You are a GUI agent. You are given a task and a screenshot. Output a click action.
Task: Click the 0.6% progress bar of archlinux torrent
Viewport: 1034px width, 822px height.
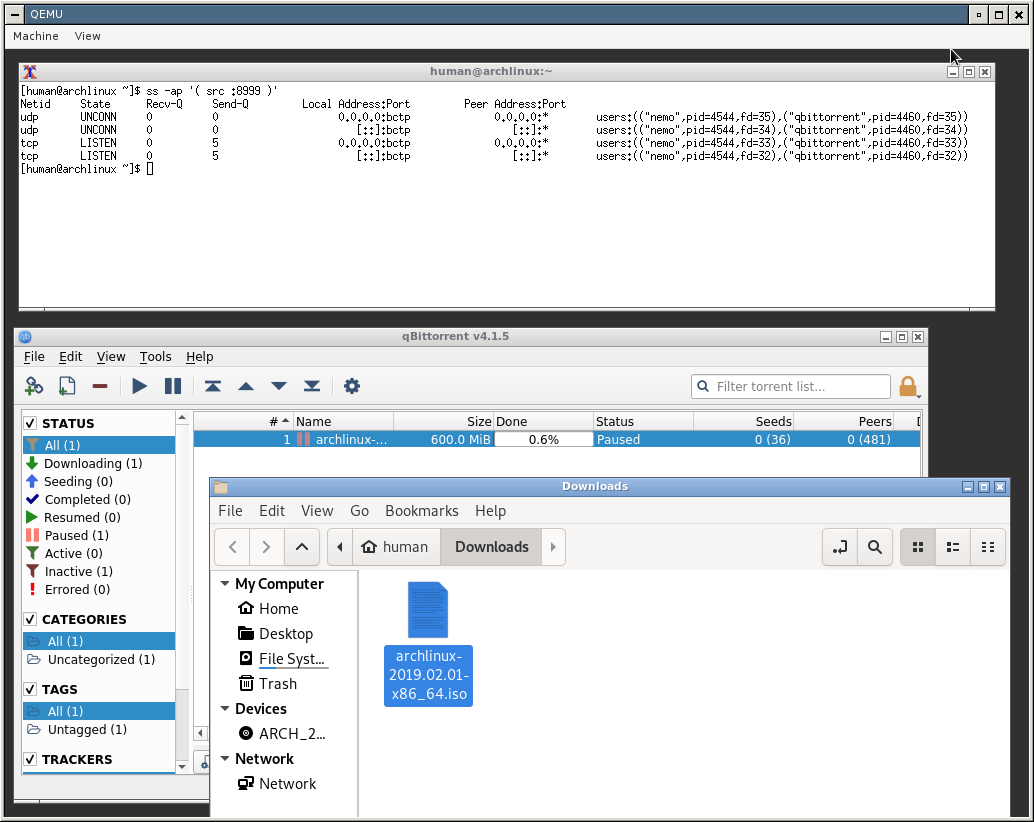pos(543,438)
